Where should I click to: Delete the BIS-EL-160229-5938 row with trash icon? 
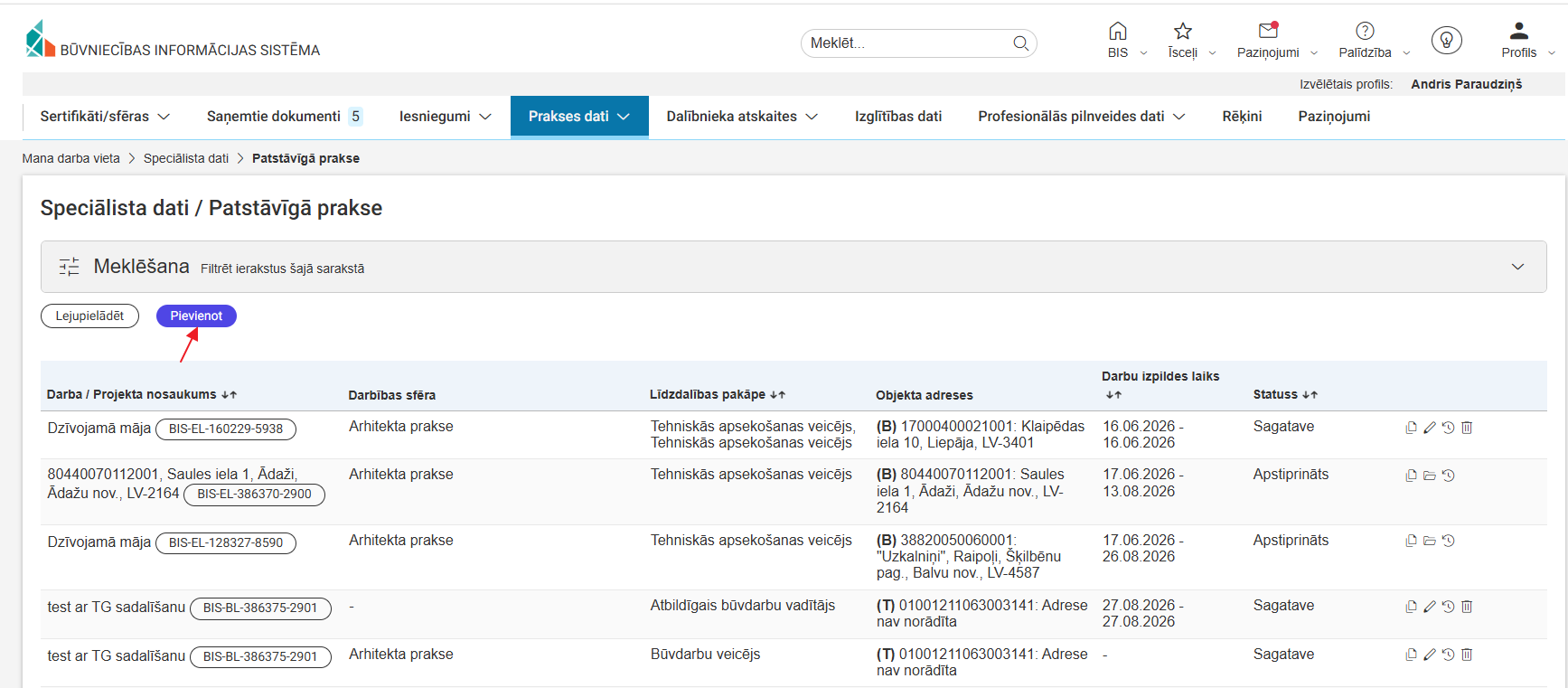click(1467, 428)
